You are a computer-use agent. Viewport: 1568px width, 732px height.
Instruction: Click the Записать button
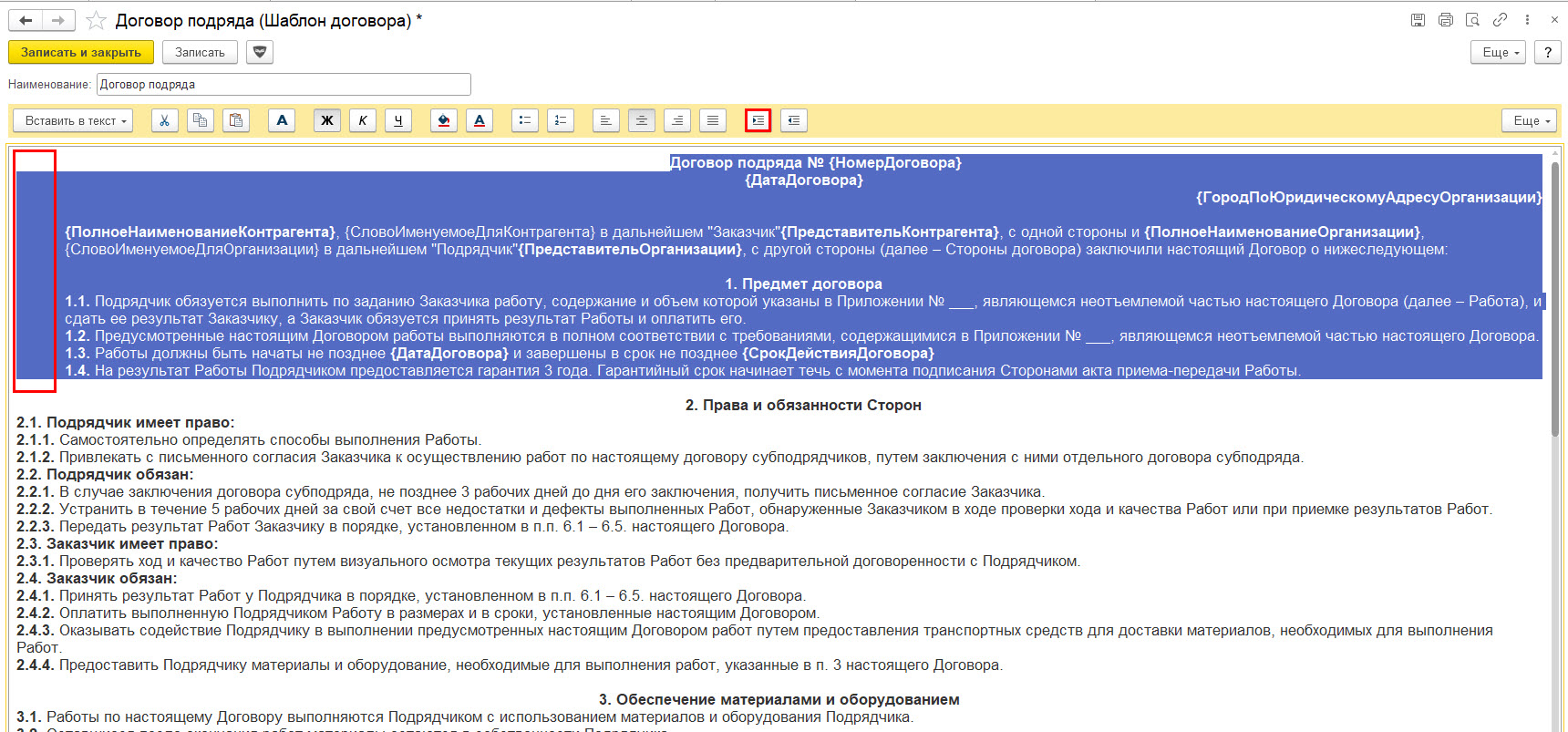[x=200, y=52]
